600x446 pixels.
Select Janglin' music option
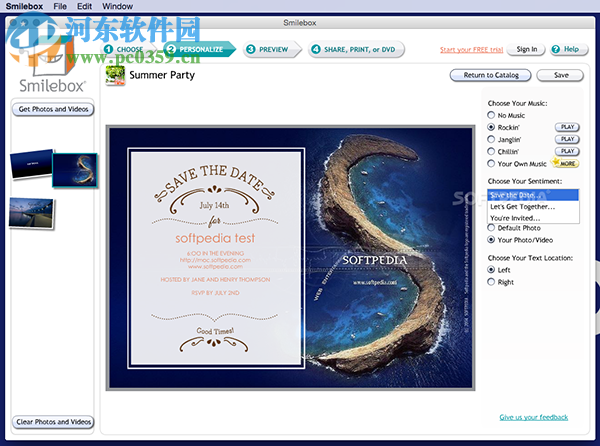coord(491,139)
